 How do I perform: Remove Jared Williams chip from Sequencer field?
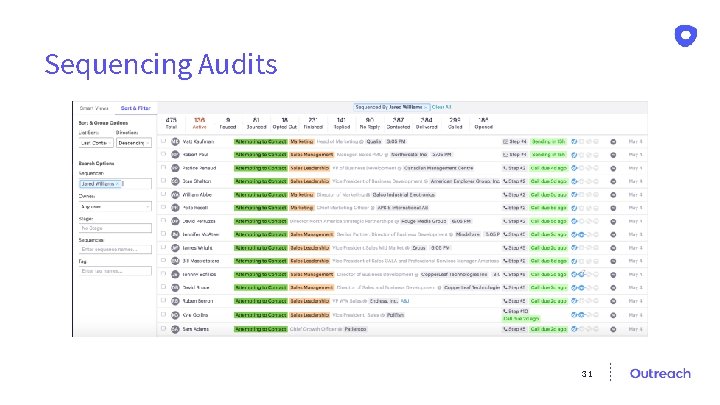pyautogui.click(x=118, y=184)
